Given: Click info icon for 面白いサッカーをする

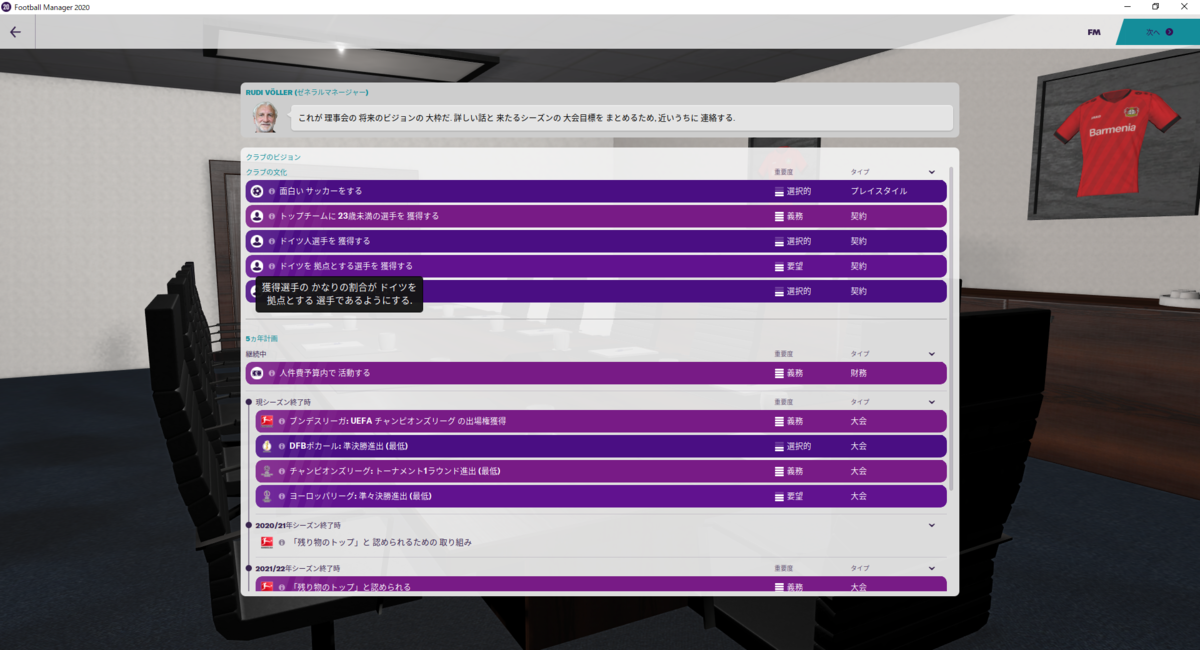Looking at the screenshot, I should pyautogui.click(x=272, y=191).
